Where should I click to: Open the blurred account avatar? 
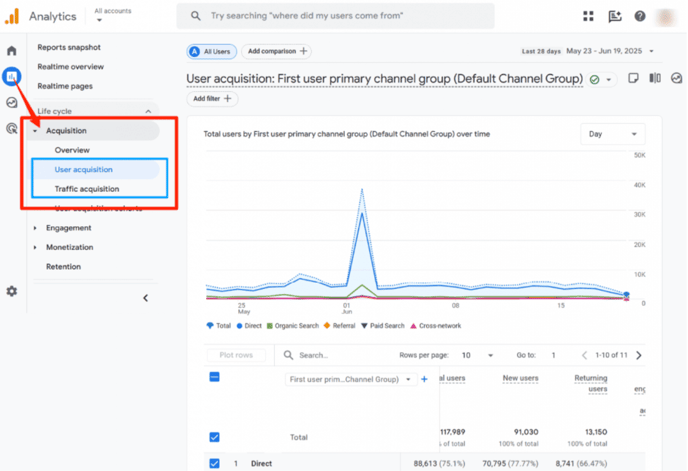(x=666, y=17)
